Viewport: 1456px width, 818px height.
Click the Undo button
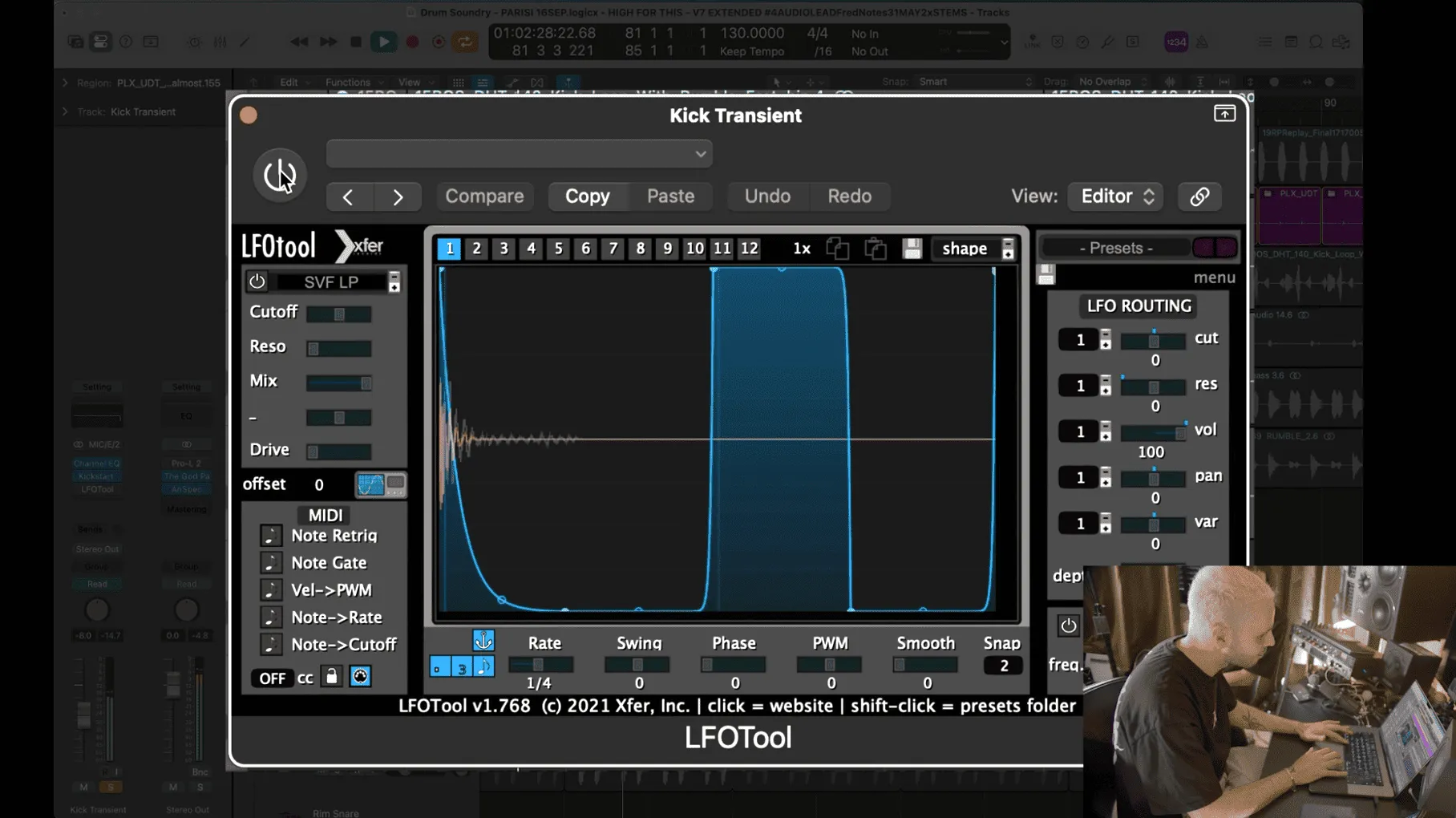click(767, 196)
